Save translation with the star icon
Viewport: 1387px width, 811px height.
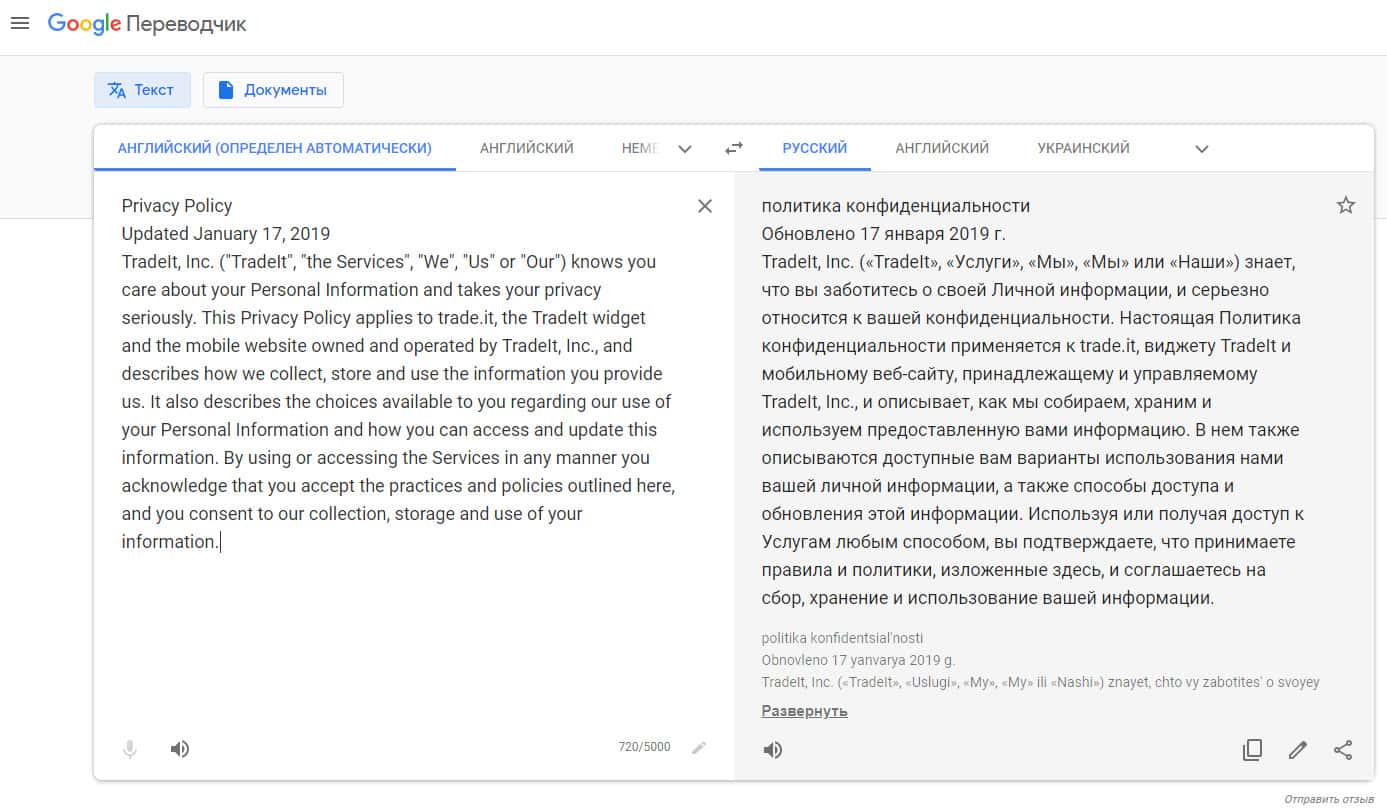[1346, 206]
